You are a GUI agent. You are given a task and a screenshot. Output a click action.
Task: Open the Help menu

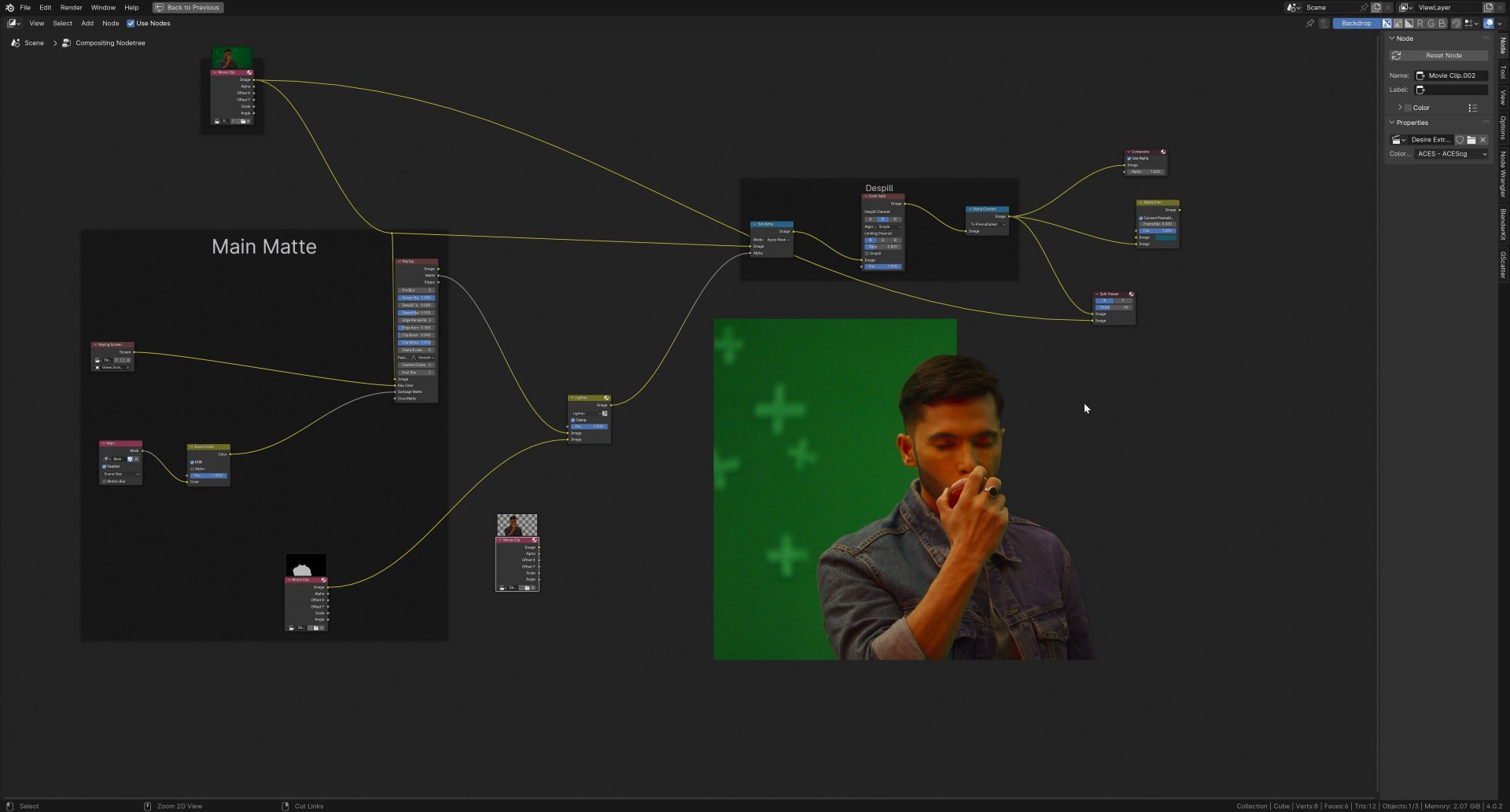click(131, 7)
